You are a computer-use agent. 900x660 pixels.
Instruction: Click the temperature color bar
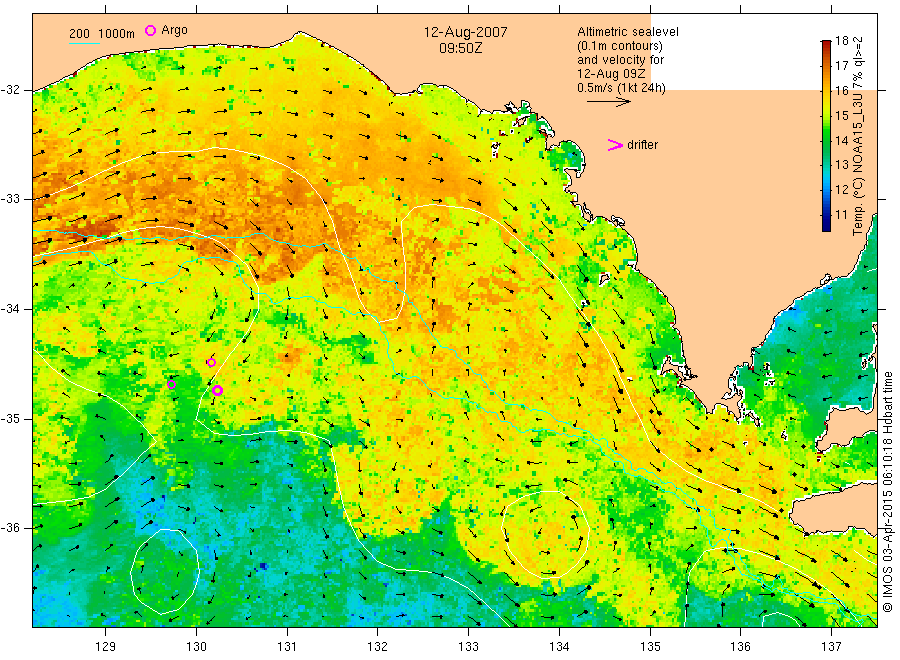point(826,136)
